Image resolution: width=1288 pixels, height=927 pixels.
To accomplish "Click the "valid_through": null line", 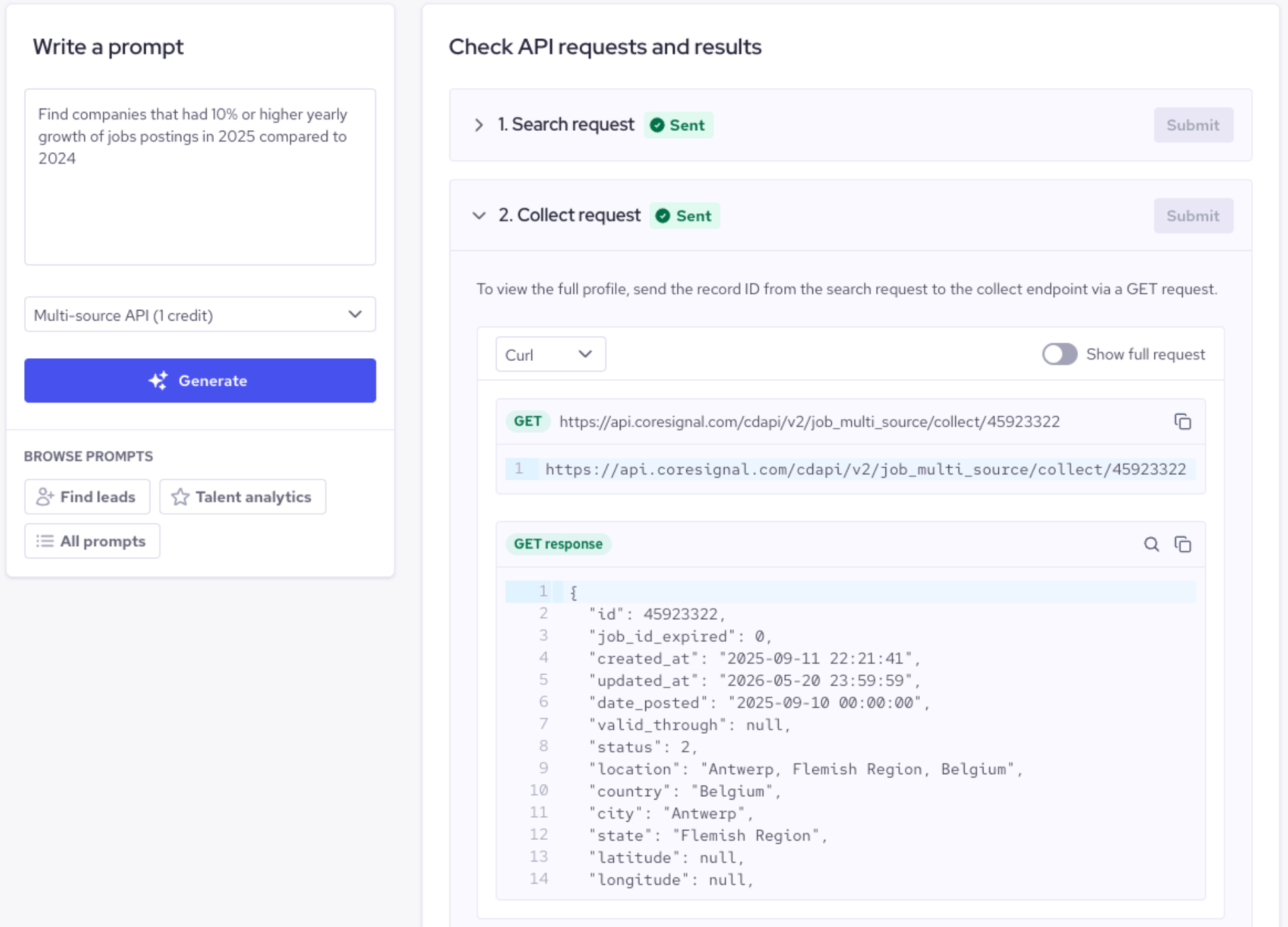I will click(689, 724).
